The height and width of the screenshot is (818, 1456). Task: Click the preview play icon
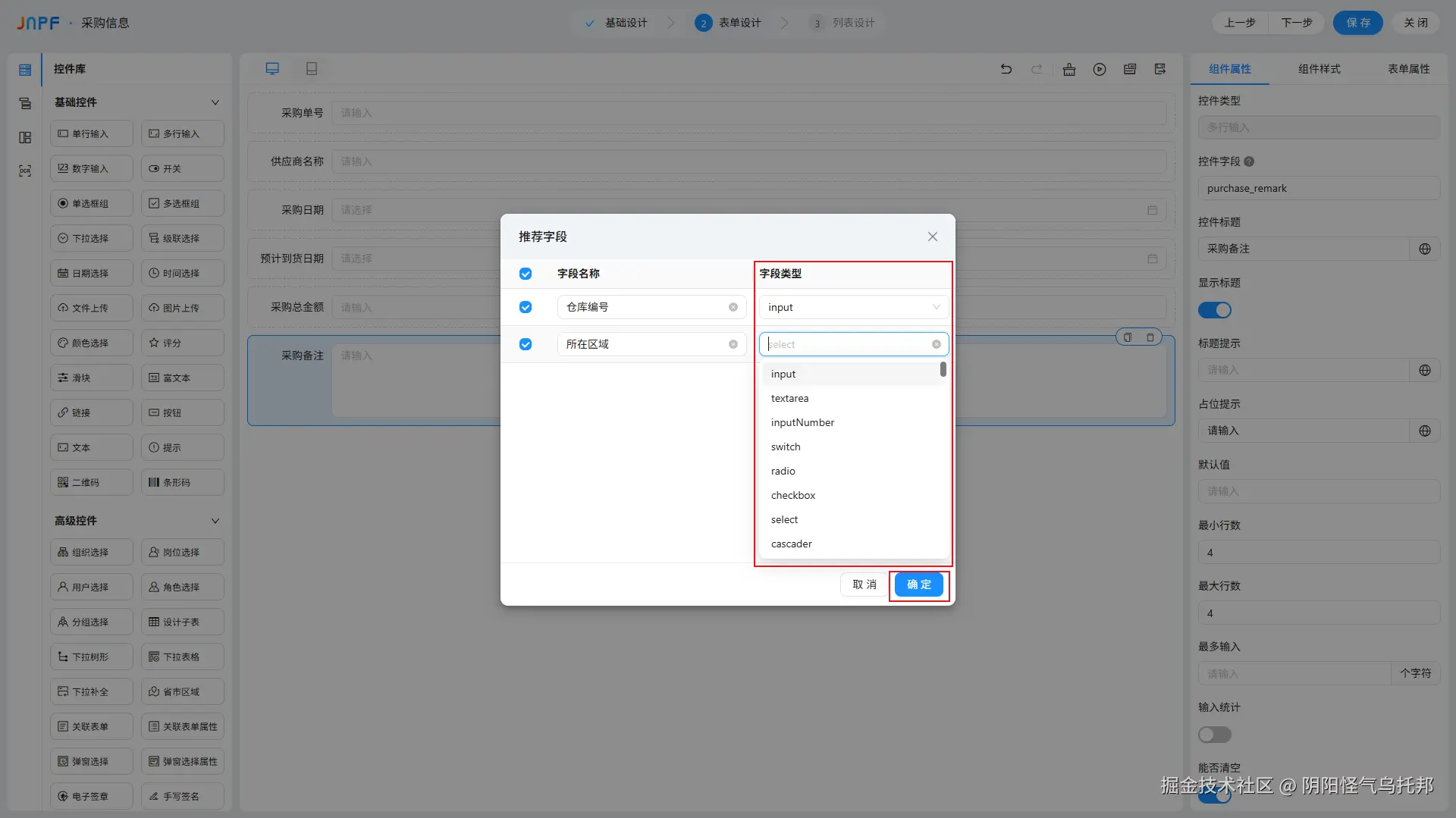click(1100, 69)
